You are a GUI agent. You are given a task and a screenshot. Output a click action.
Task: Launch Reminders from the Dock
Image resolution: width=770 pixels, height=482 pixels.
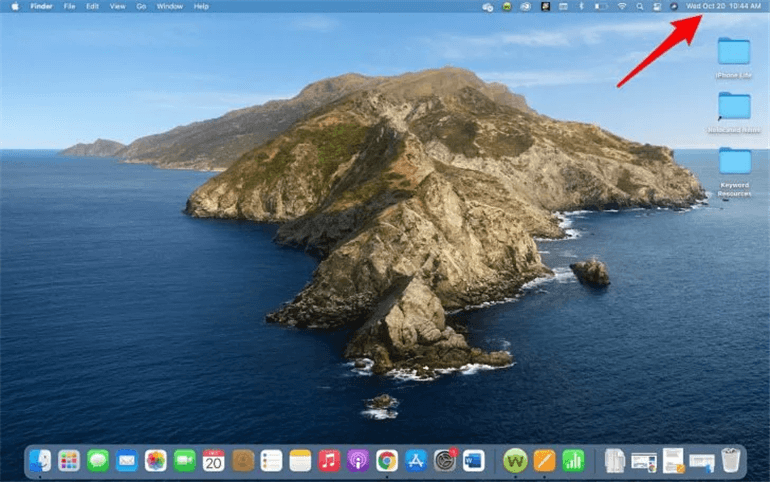[271, 461]
